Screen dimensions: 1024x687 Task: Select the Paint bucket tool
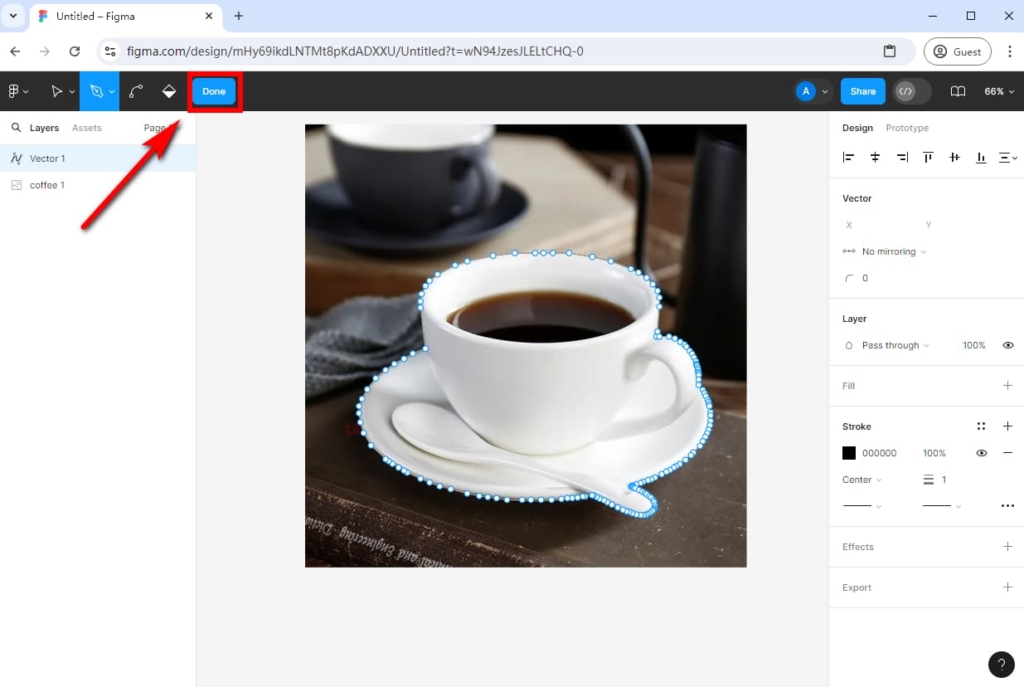click(x=168, y=90)
